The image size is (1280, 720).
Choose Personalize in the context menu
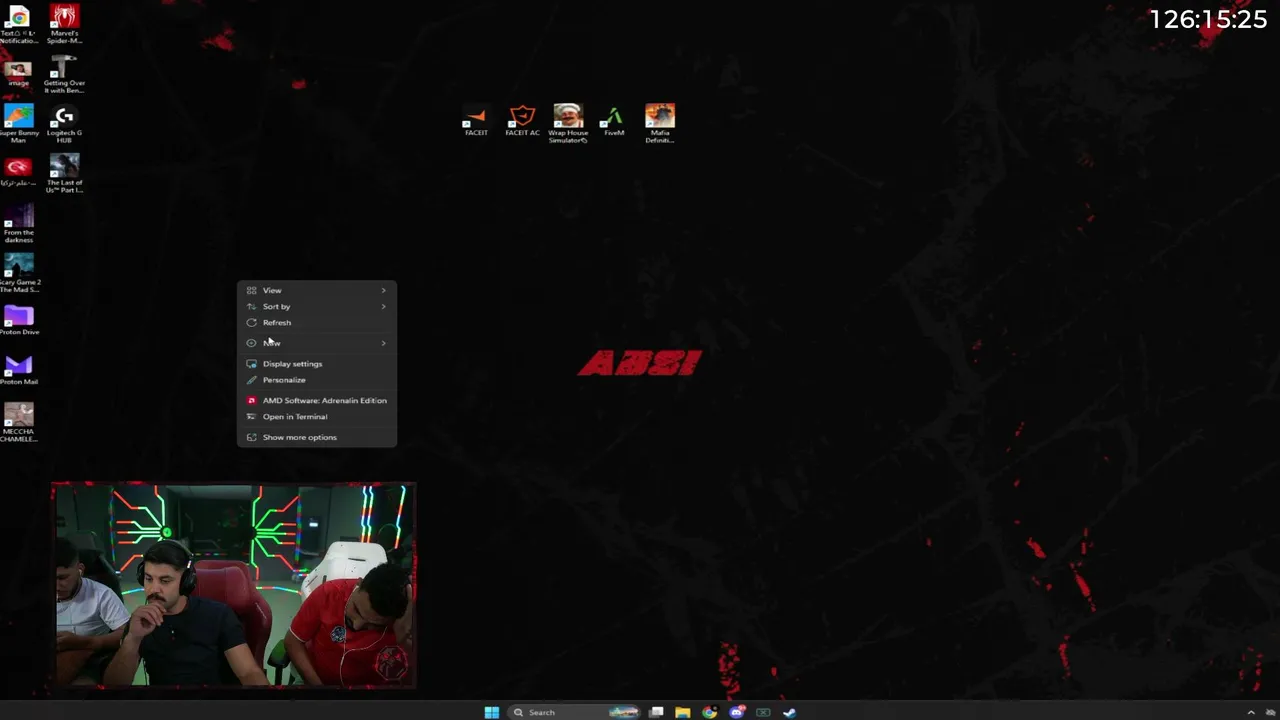click(x=317, y=380)
